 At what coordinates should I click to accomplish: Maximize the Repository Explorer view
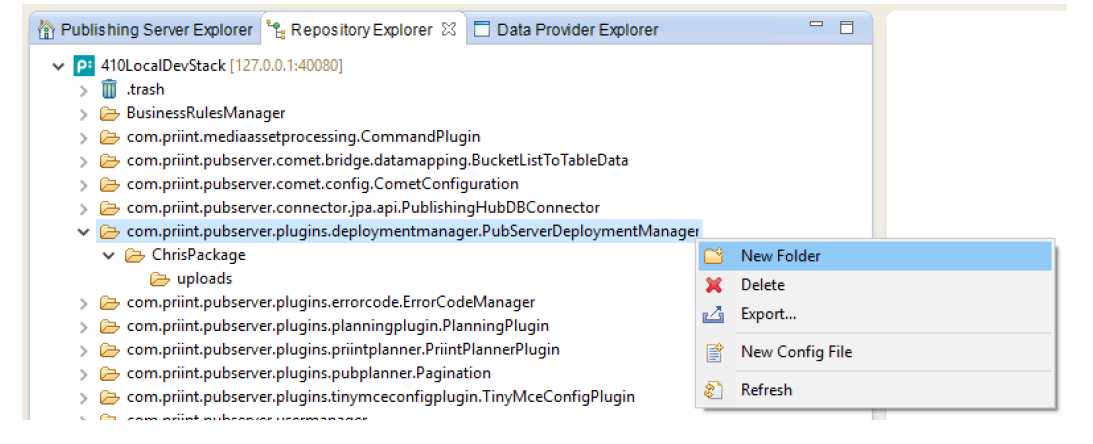[847, 29]
